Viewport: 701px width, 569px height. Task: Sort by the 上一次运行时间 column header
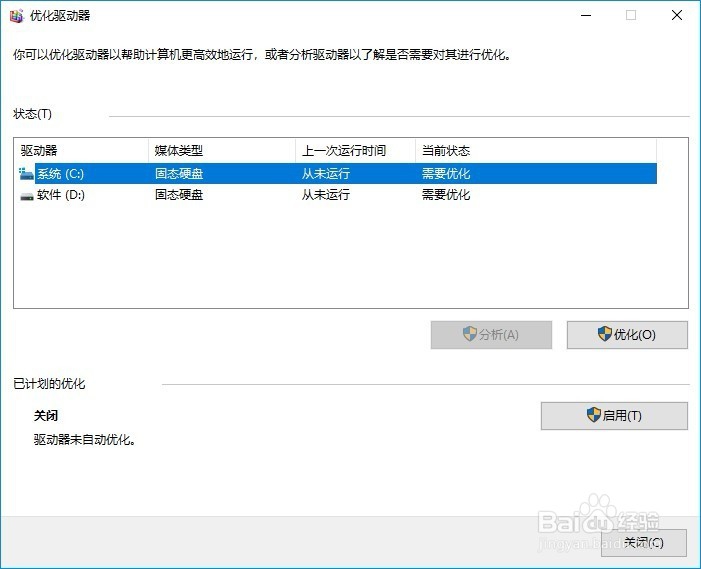point(355,151)
